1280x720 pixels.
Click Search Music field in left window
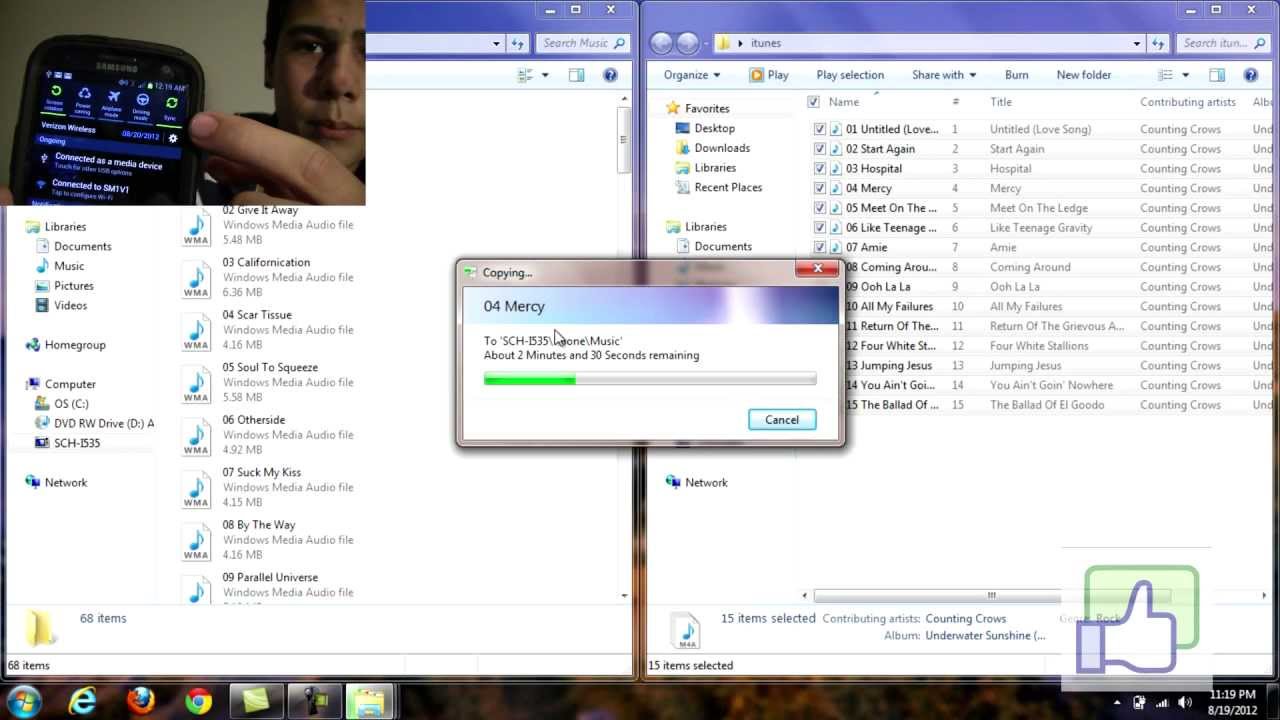[582, 43]
